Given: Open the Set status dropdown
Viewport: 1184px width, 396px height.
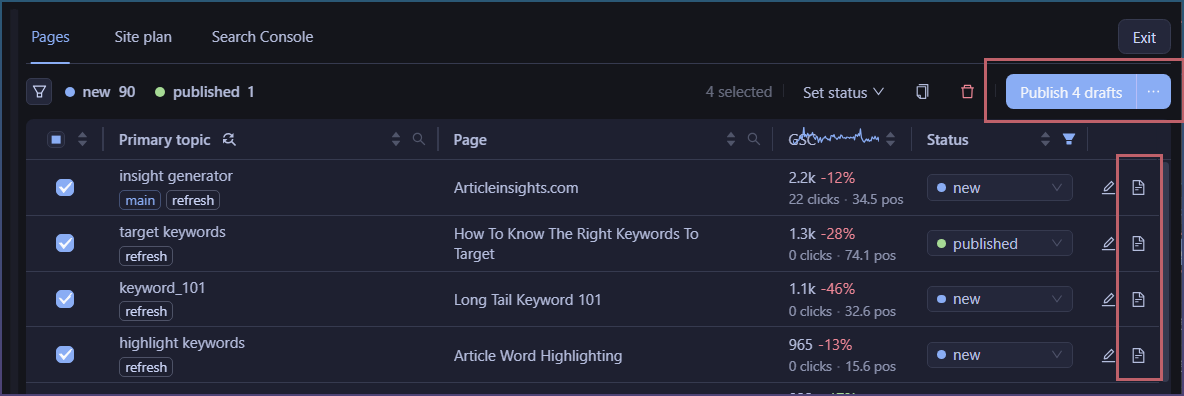Looking at the screenshot, I should pos(843,92).
